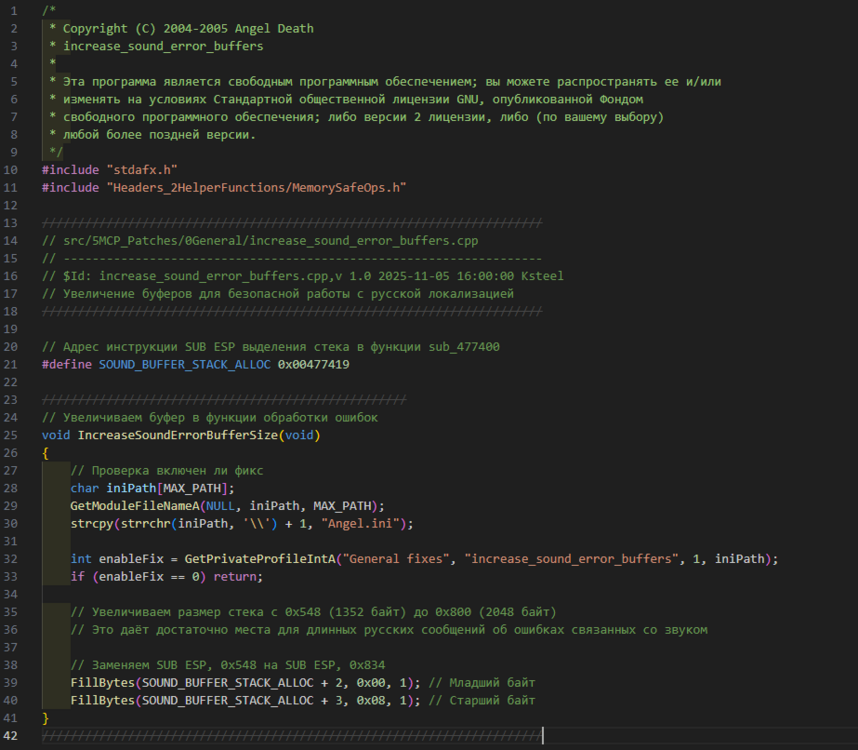Click the "General fixes" string literal
This screenshot has height=750, width=858.
[397, 559]
